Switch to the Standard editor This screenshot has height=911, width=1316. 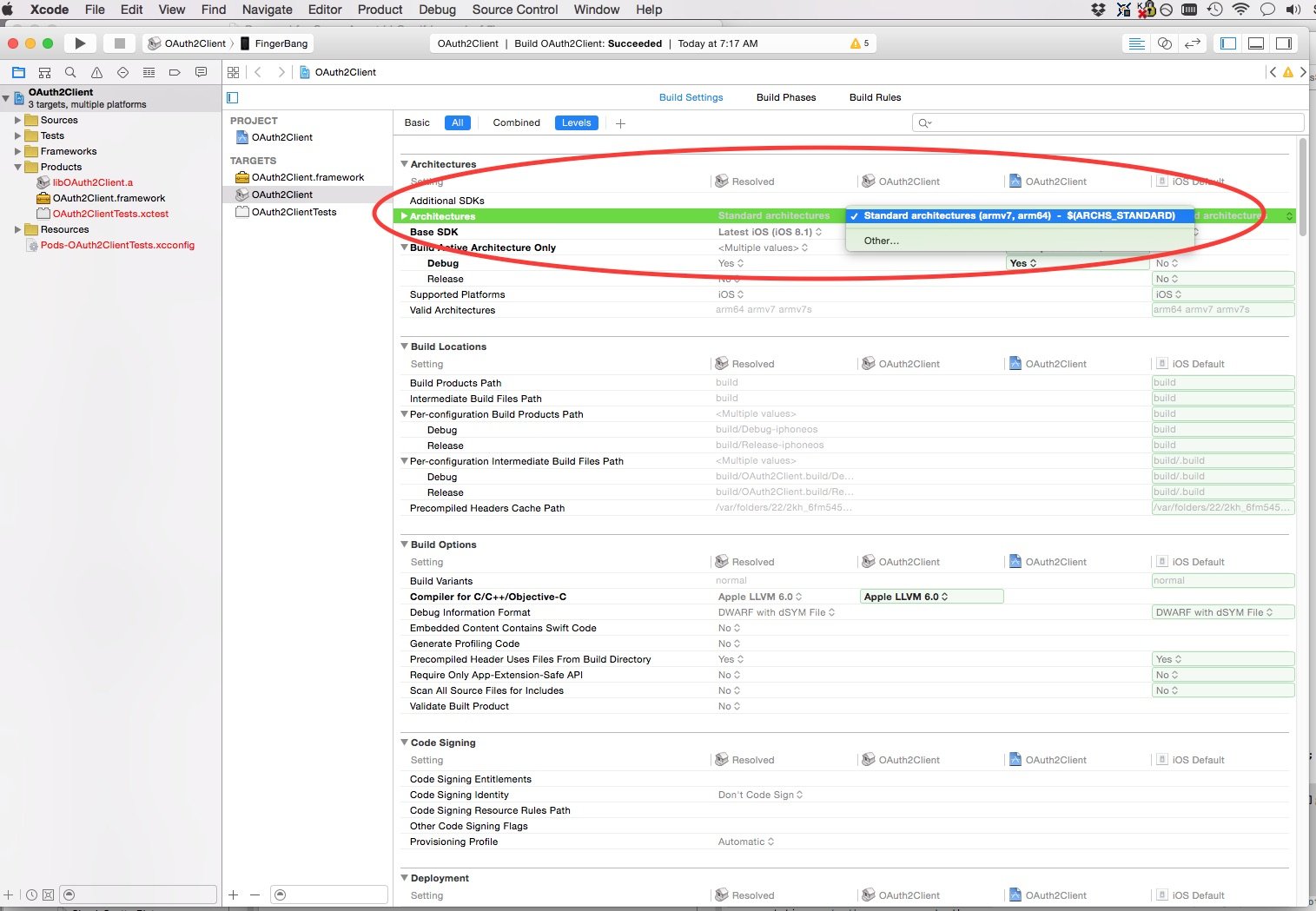(x=1136, y=43)
